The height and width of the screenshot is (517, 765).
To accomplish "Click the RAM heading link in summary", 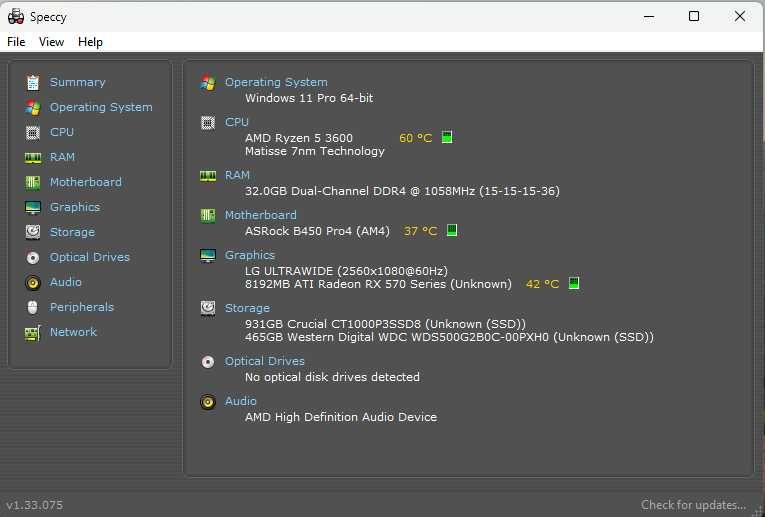I will [237, 175].
